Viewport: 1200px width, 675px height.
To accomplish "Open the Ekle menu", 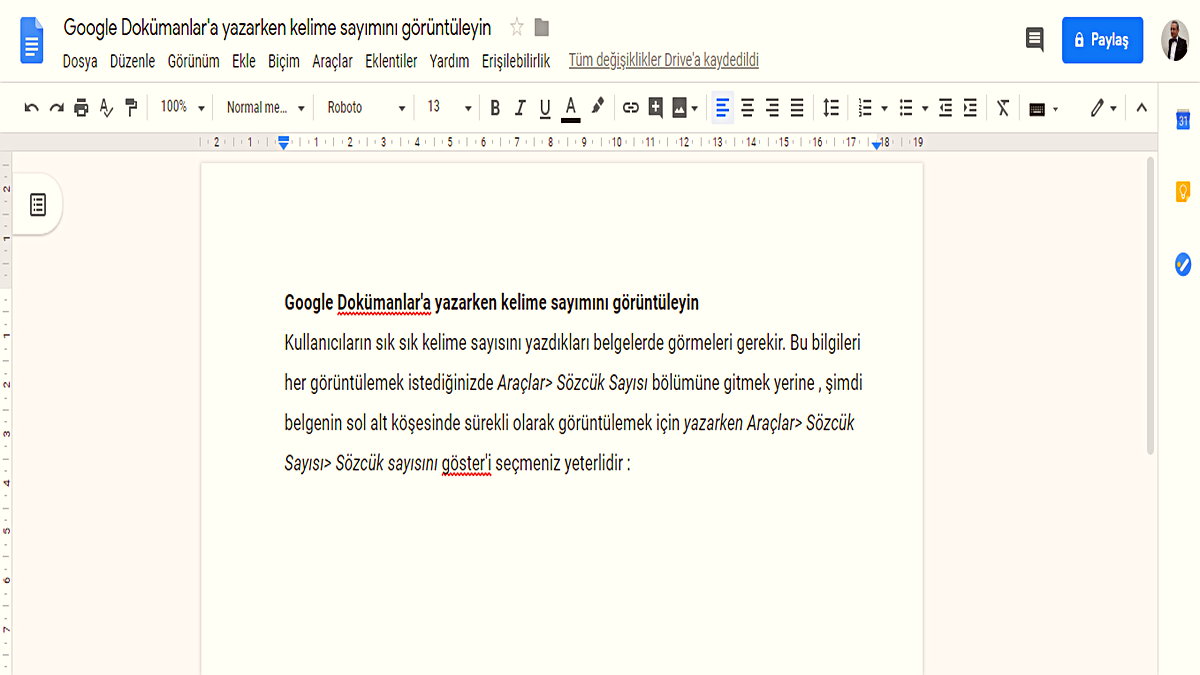I will pos(244,61).
